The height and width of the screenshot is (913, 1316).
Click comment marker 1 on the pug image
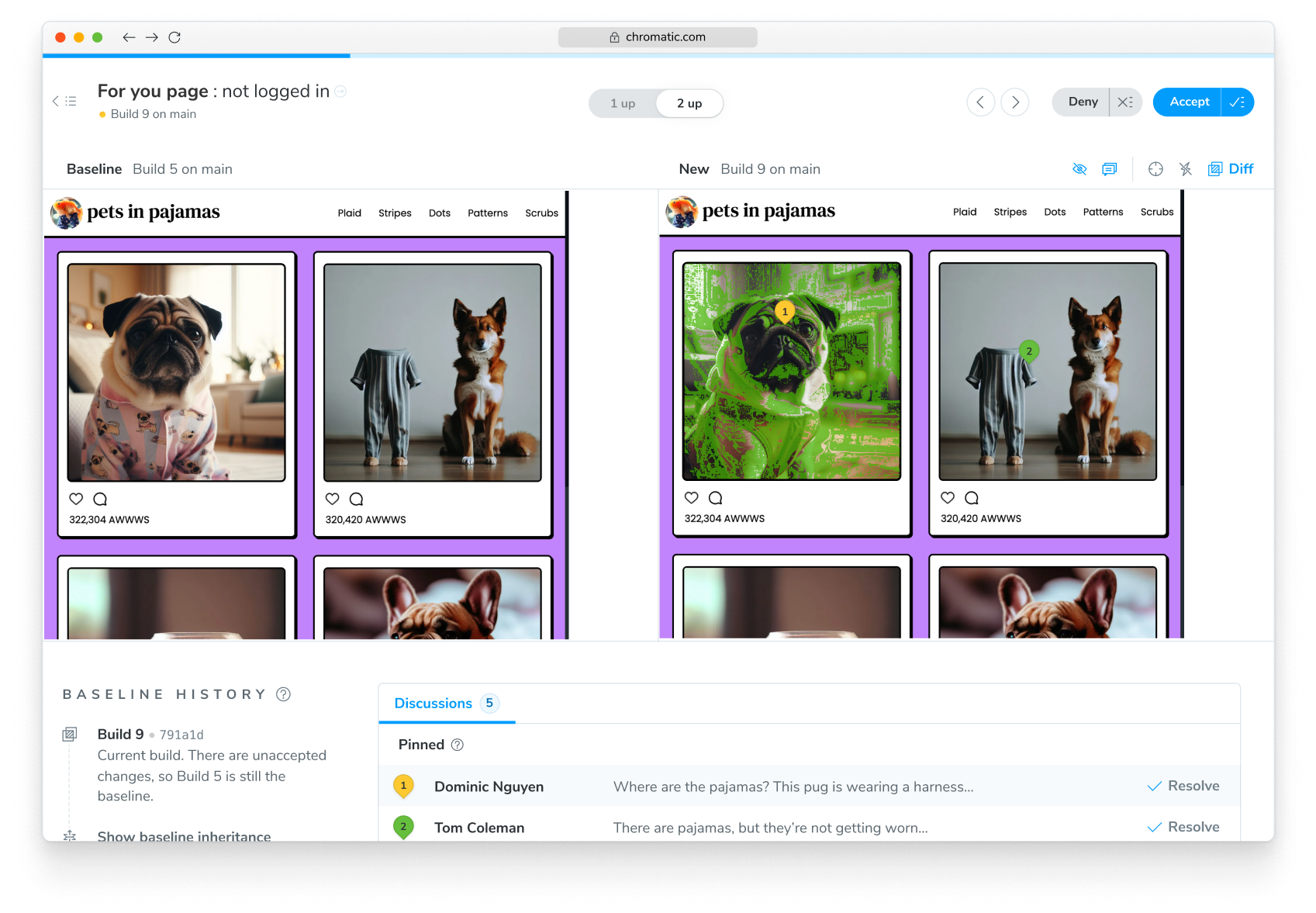click(786, 310)
